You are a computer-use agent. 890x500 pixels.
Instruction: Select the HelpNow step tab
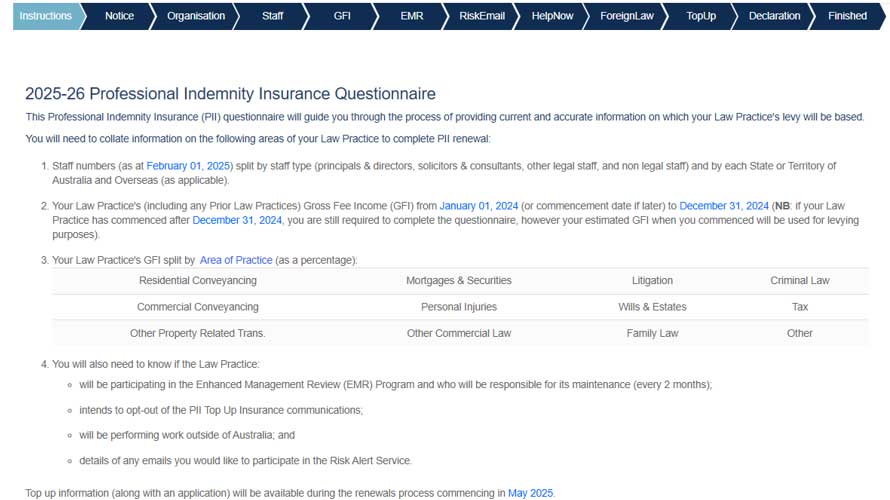552,16
